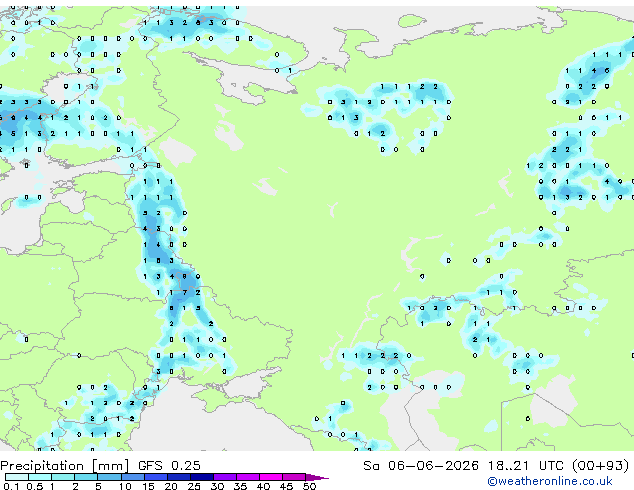Click the '25' legend value
634x490 pixels.
(x=194, y=486)
